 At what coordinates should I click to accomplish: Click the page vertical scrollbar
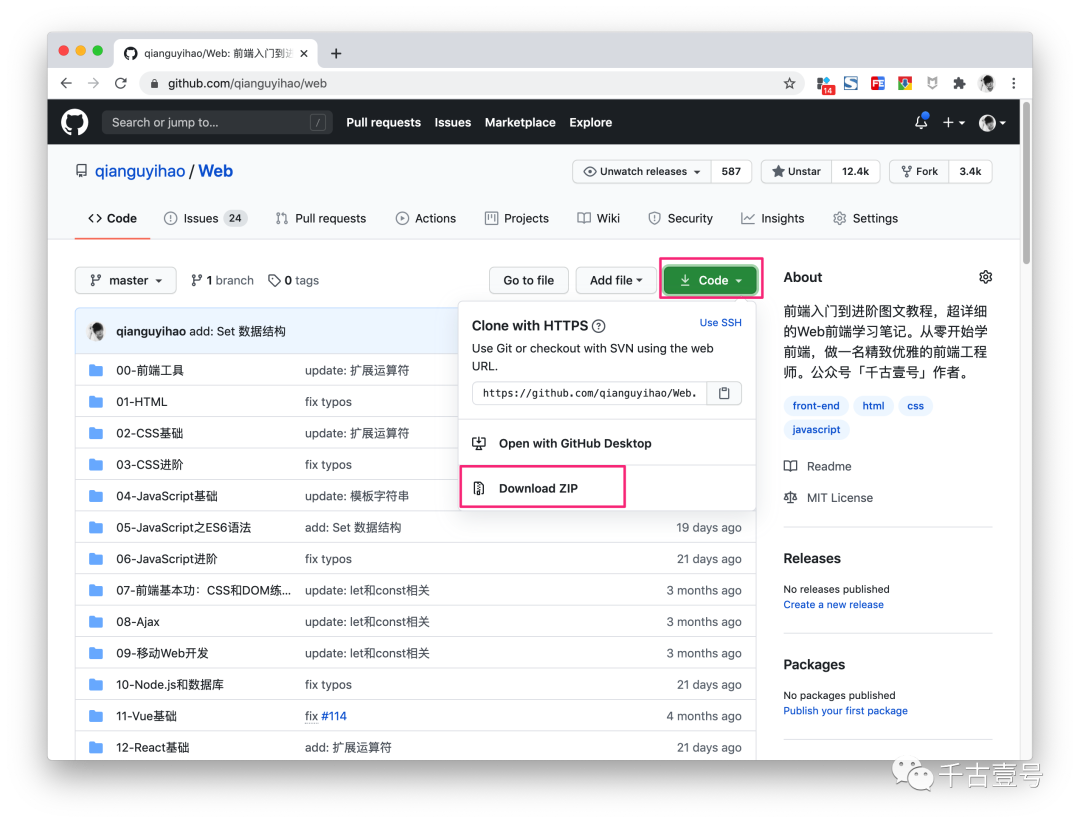(x=1026, y=183)
